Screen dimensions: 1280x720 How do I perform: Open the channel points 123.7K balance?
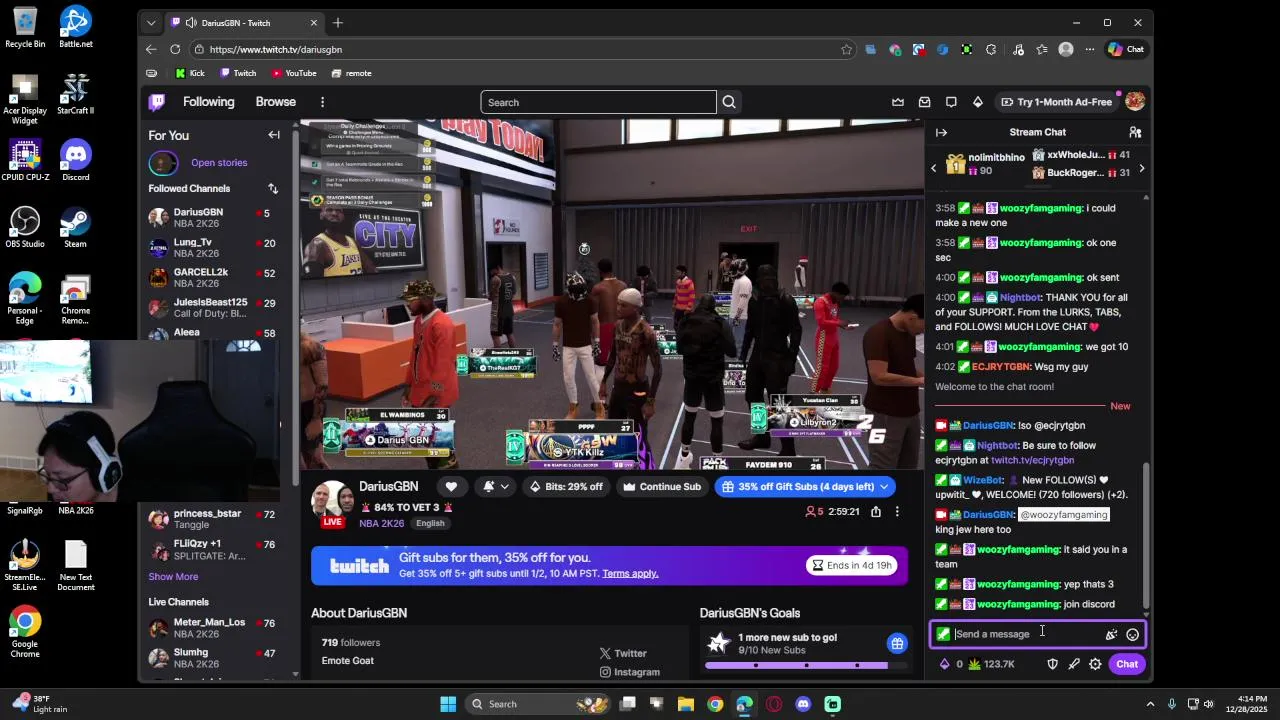click(x=991, y=664)
